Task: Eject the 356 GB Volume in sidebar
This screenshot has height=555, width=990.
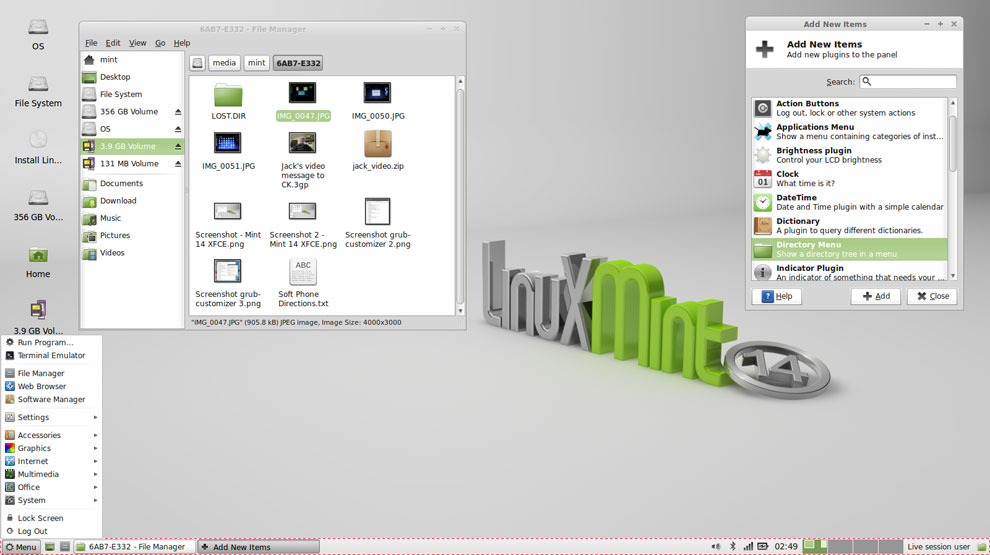Action: [178, 112]
